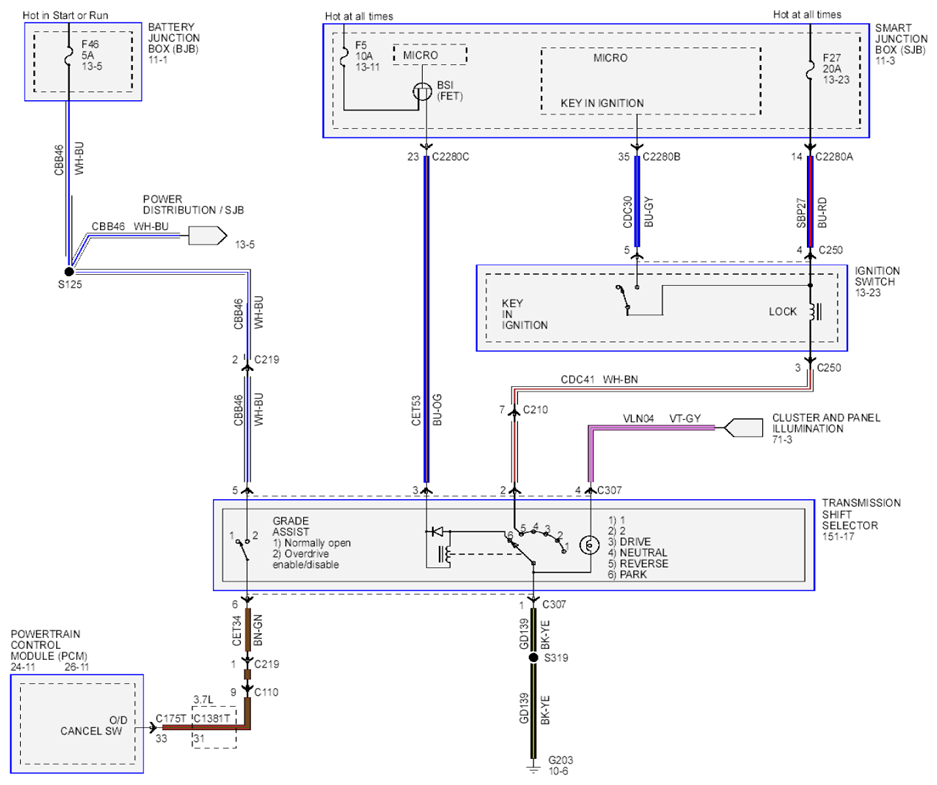Select the "C110" connector label
937x785 pixels.
pos(267,692)
